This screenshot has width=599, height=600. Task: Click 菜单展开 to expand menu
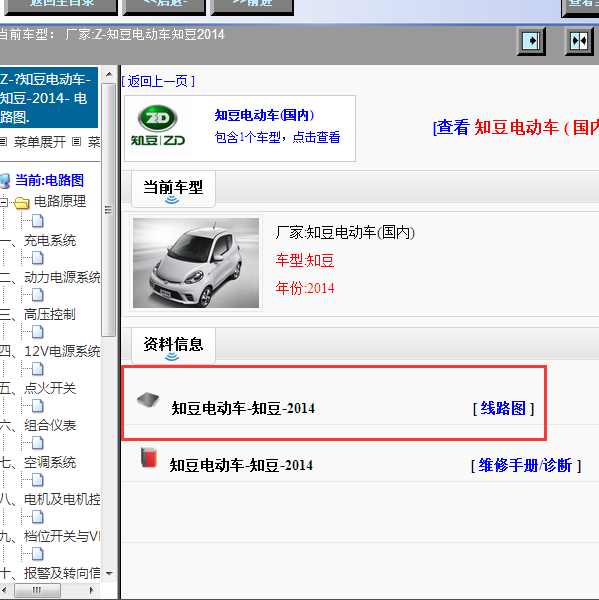pos(39,142)
